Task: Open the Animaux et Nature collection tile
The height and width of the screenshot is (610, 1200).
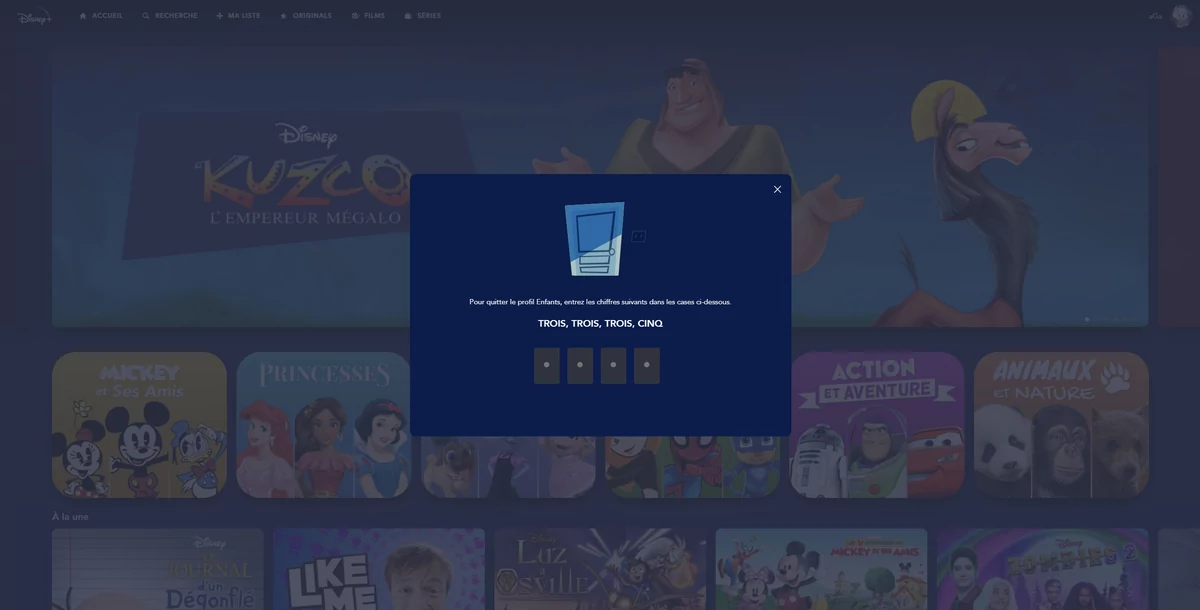Action: pos(1061,425)
